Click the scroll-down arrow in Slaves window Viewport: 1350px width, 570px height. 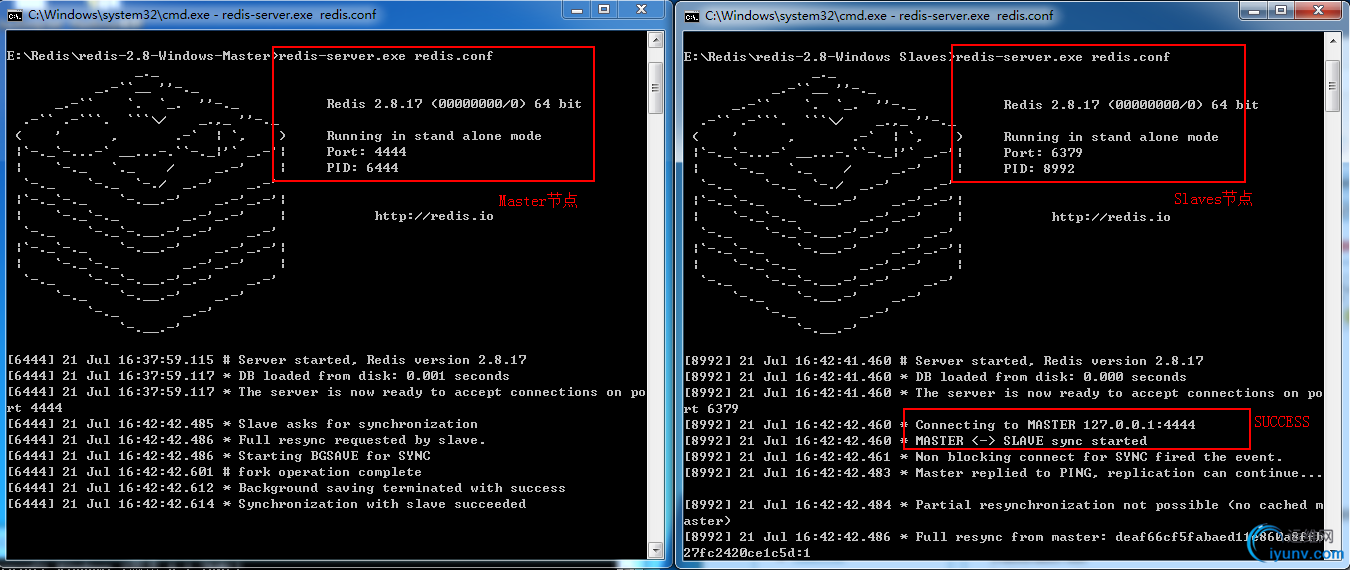pos(1333,550)
